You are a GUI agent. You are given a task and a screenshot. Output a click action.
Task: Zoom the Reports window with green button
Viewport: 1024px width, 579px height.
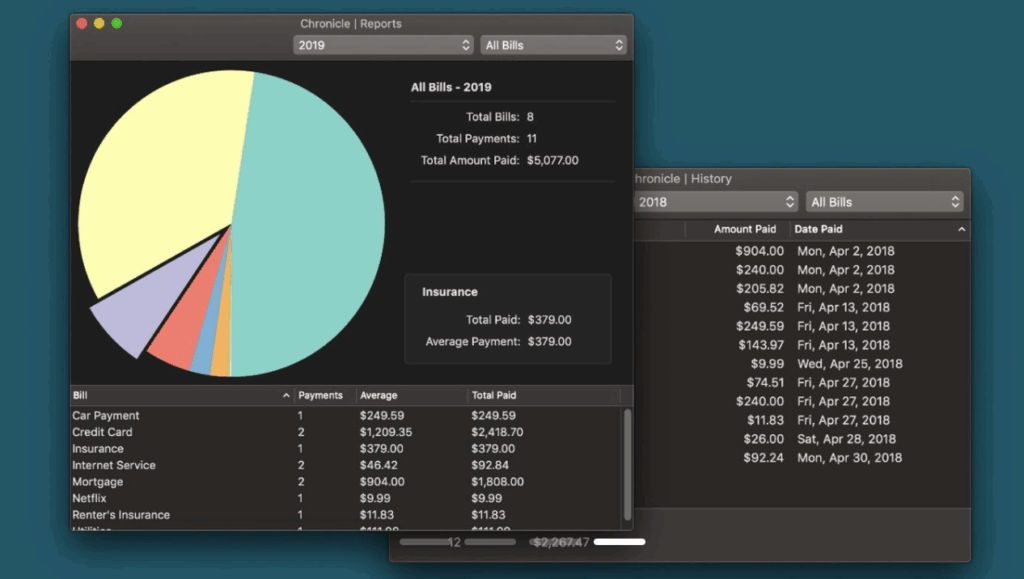tap(117, 23)
